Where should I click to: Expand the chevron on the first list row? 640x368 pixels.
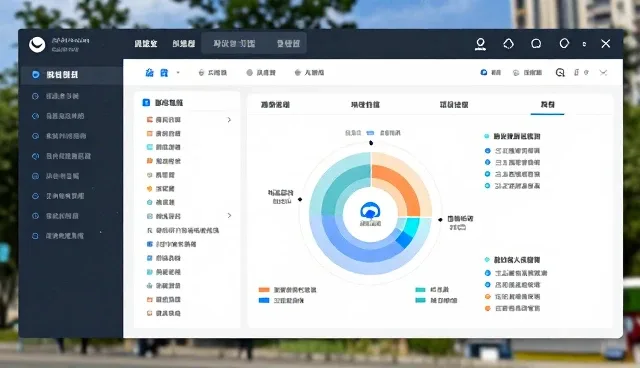click(x=229, y=120)
